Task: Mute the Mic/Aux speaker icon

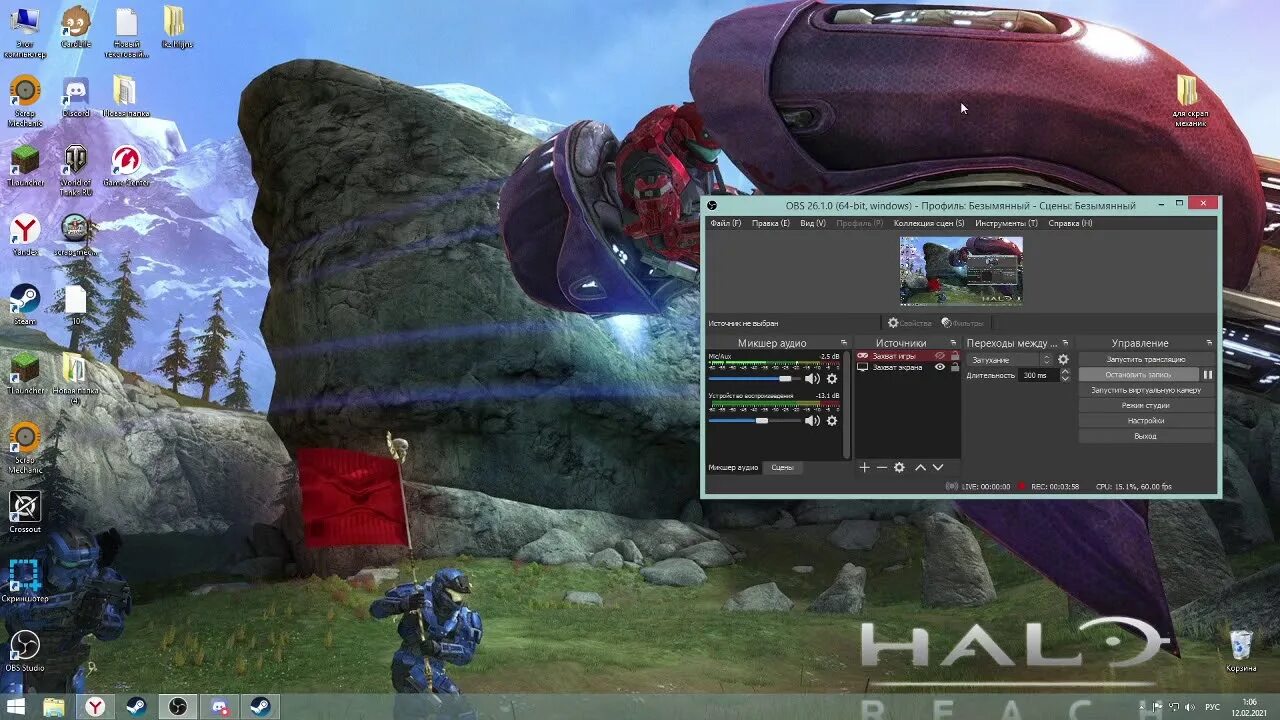Action: (x=812, y=379)
